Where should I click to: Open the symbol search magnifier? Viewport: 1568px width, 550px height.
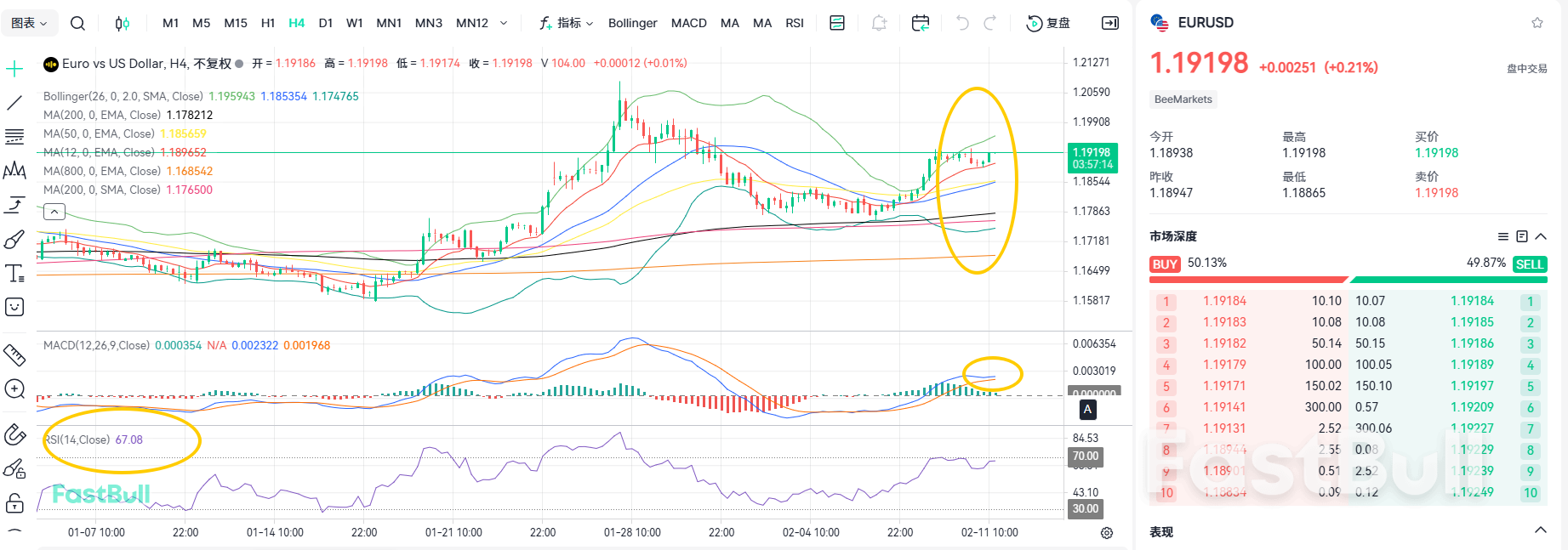(x=77, y=23)
